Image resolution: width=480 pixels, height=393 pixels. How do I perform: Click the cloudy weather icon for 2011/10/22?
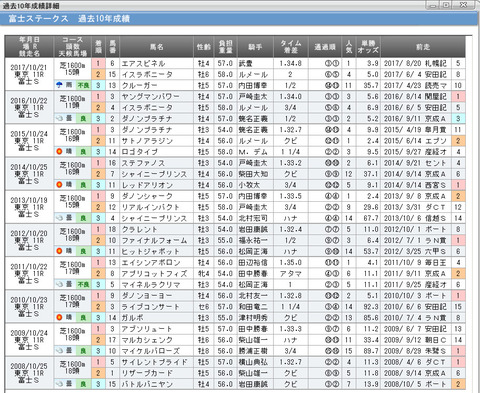(x=59, y=284)
